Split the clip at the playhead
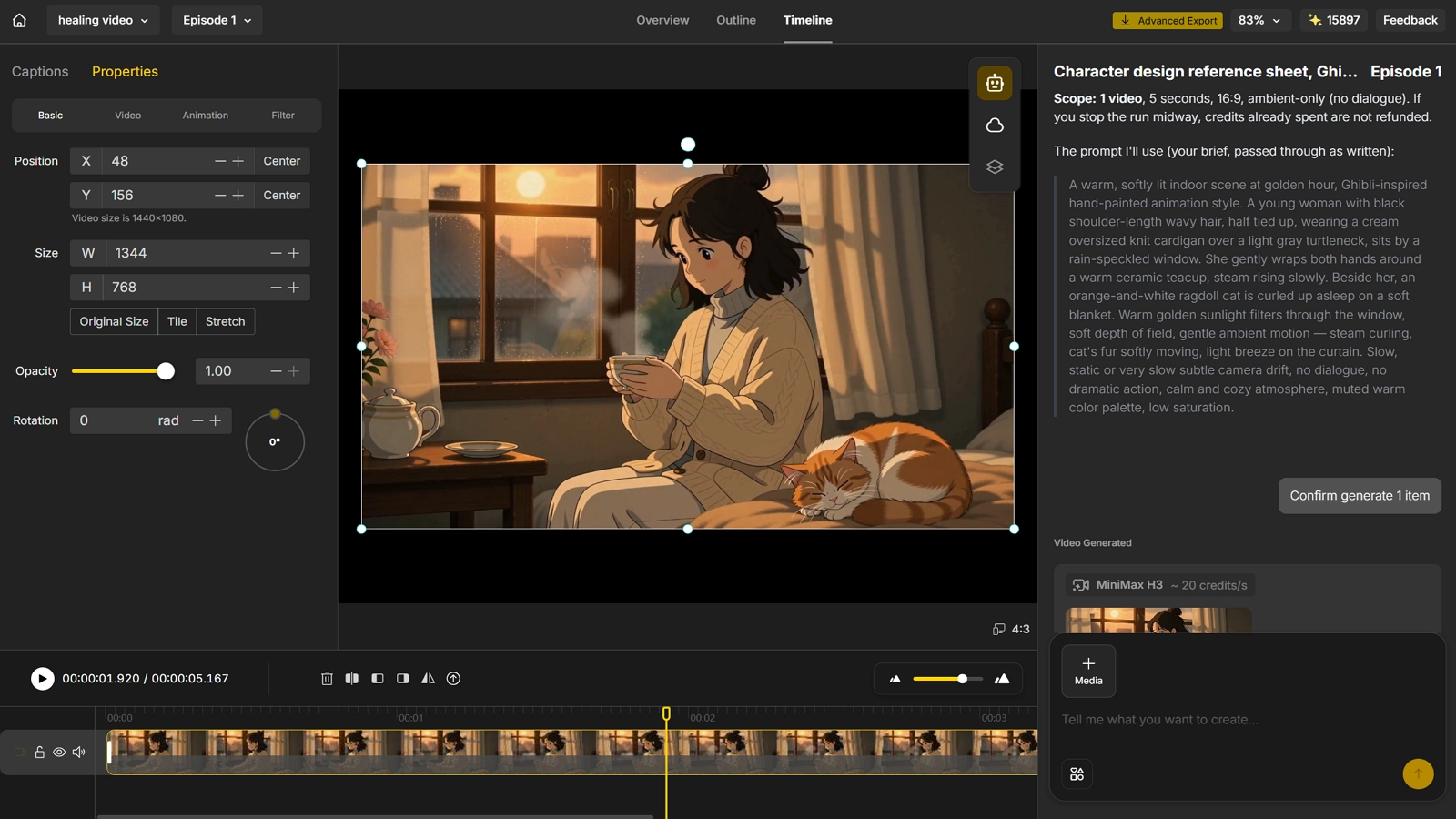Image resolution: width=1456 pixels, height=819 pixels. (x=352, y=679)
